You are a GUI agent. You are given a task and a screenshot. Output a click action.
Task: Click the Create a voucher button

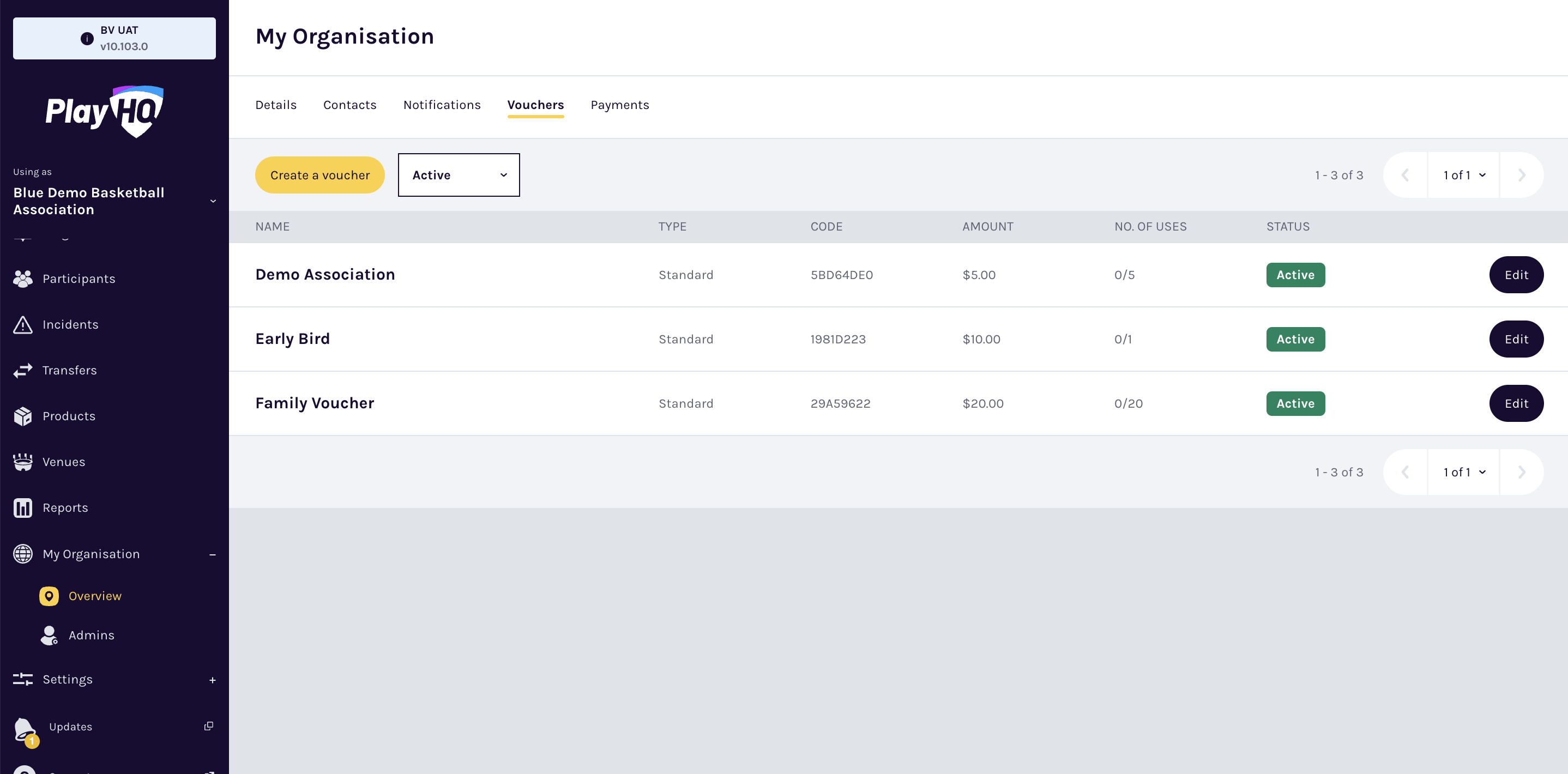320,176
